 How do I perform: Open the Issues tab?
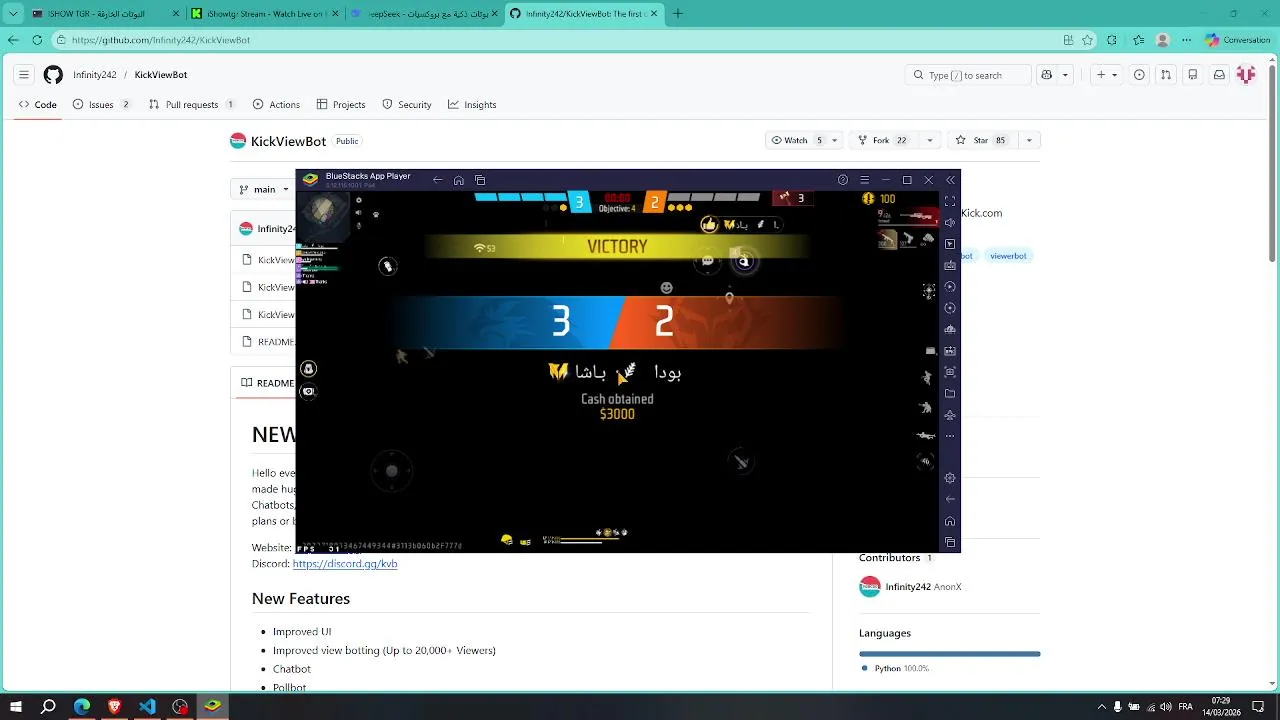[x=102, y=104]
